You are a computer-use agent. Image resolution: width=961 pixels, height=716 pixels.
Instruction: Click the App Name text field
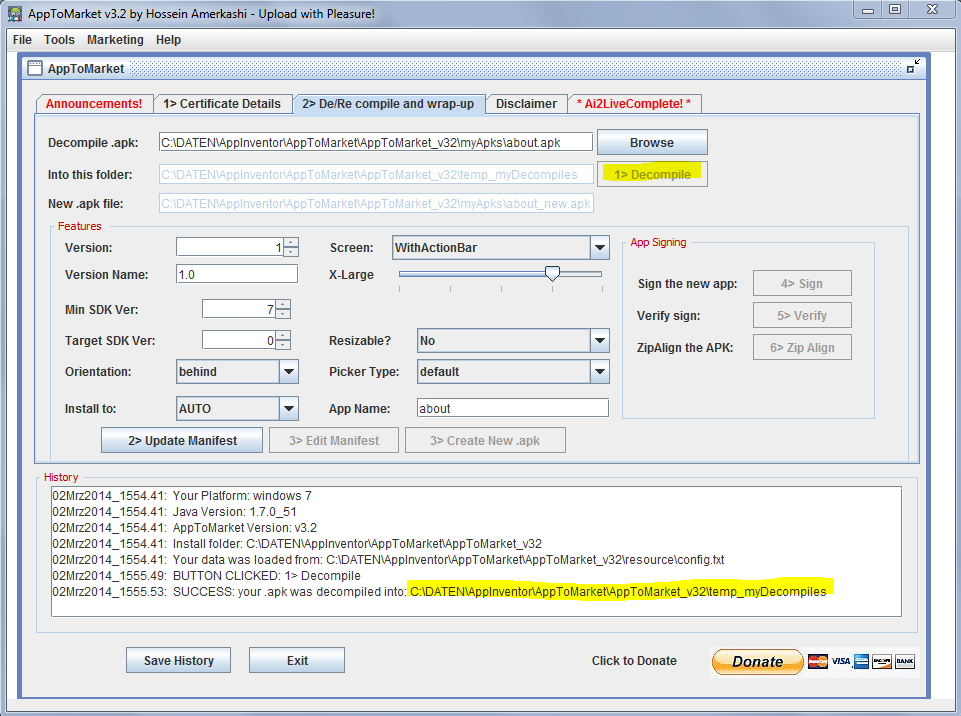(512, 408)
